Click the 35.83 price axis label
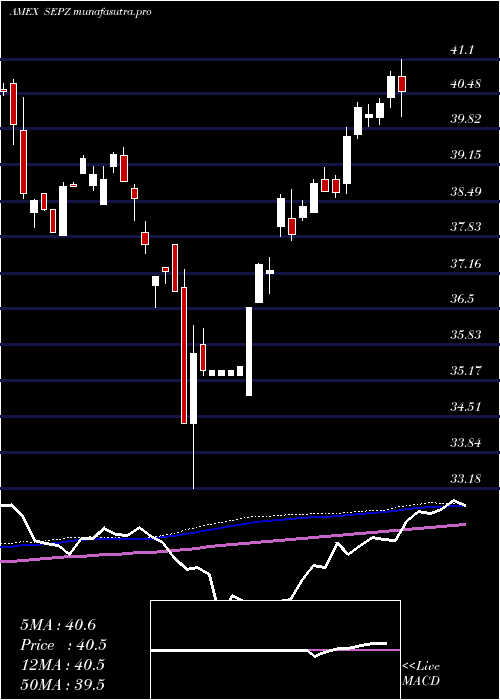Screen dimensions: 500x700 [466, 334]
